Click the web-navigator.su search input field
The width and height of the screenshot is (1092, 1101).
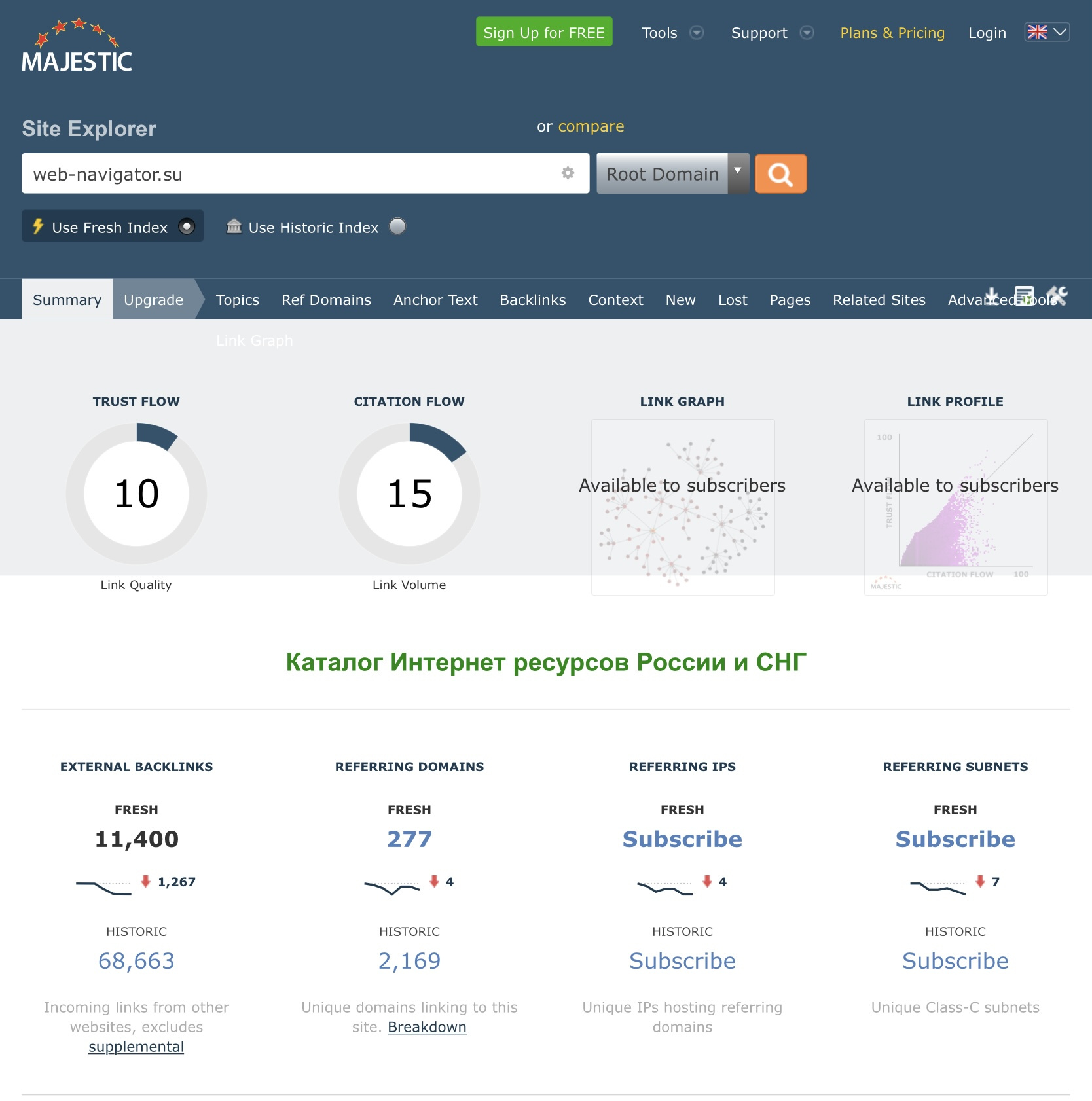click(305, 173)
